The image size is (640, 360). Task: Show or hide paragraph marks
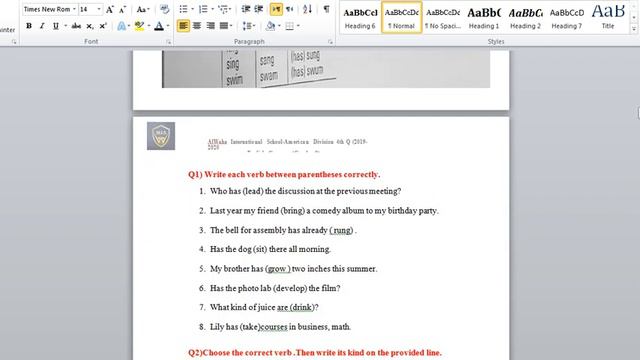pyautogui.click(x=327, y=9)
